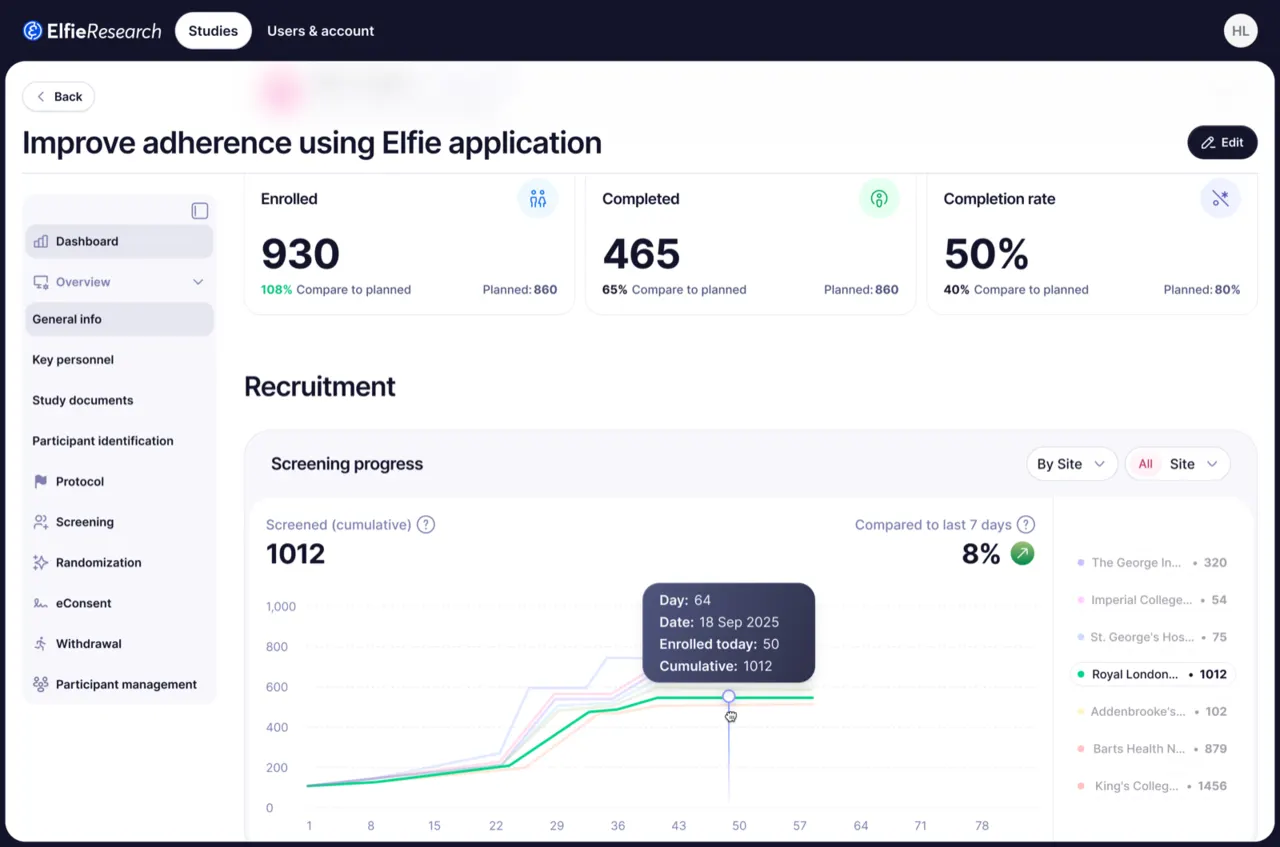Click help icon beside Compared to last 7 days
Viewport: 1280px width, 847px height.
[x=1026, y=525]
